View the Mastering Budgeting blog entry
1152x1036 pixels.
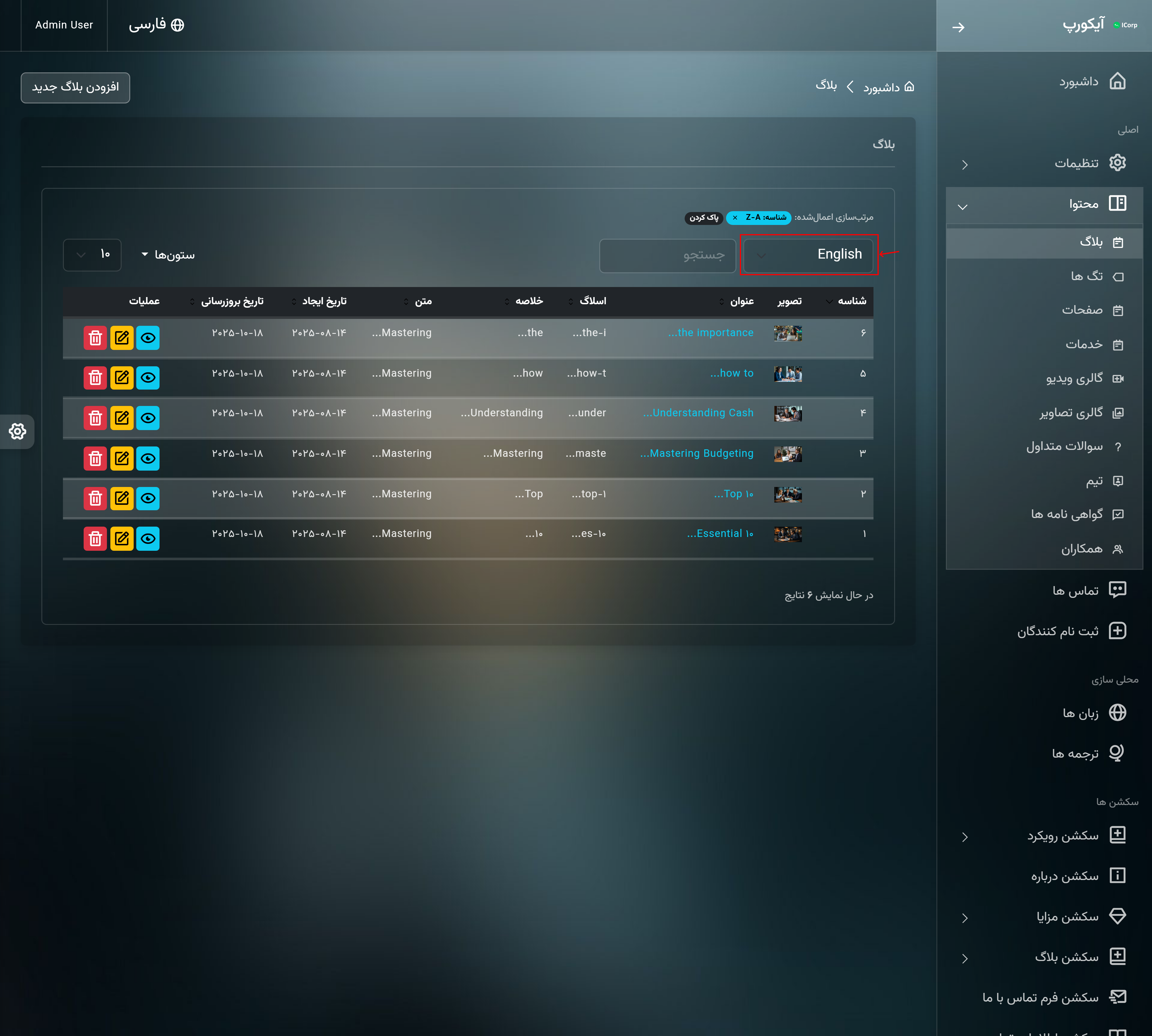pos(148,458)
